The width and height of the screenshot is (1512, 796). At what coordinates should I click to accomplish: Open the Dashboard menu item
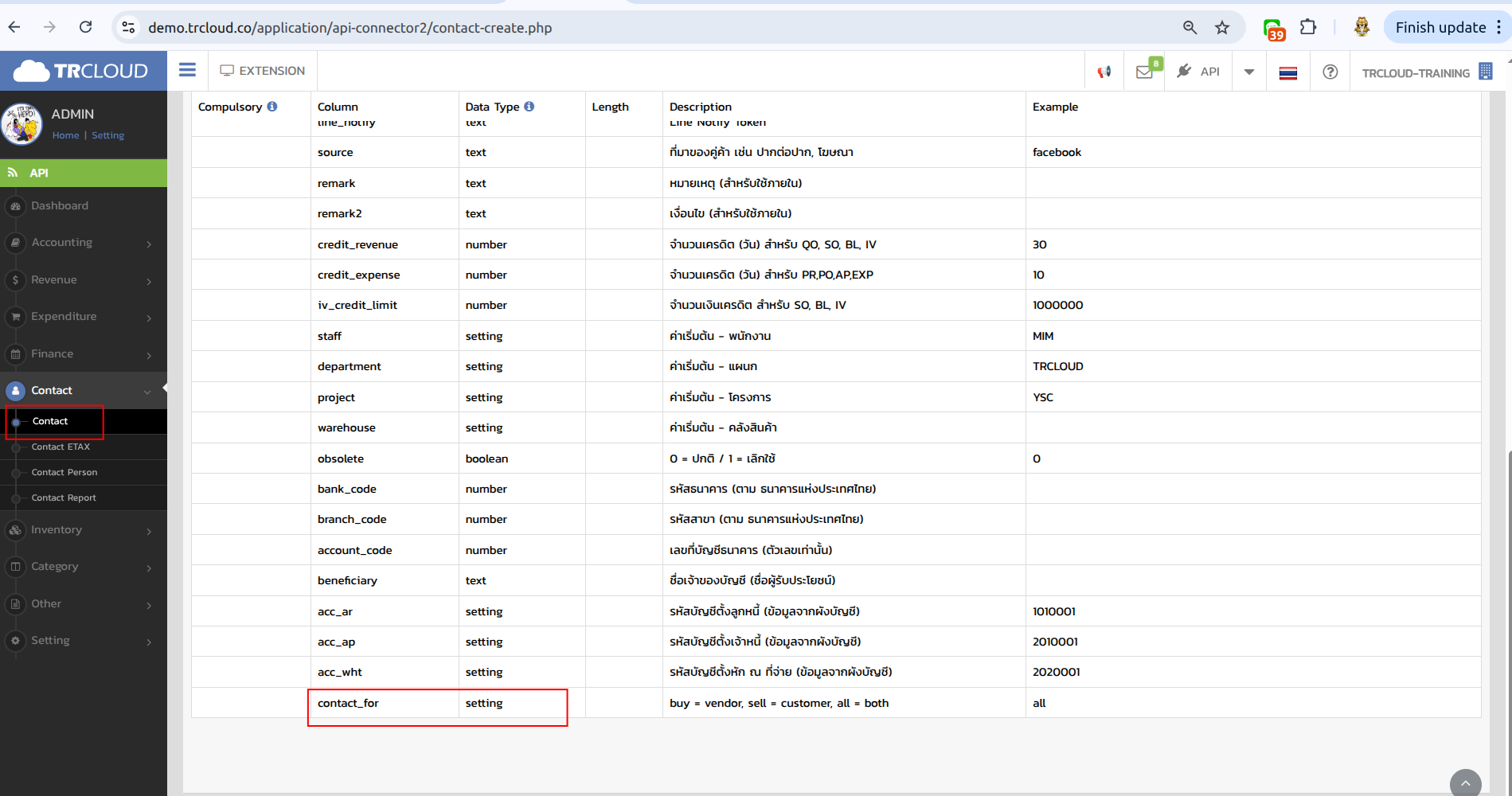point(60,206)
